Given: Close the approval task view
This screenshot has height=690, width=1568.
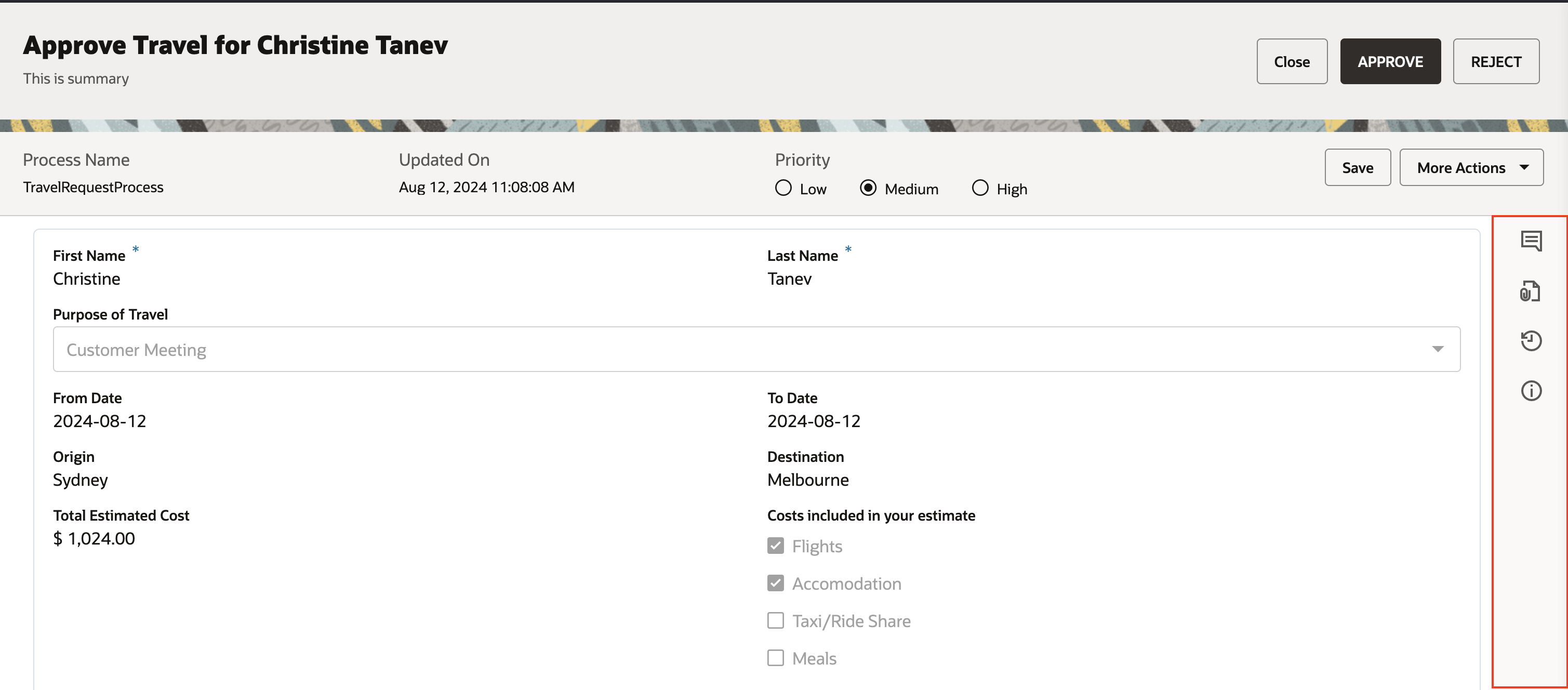Looking at the screenshot, I should click(1292, 61).
